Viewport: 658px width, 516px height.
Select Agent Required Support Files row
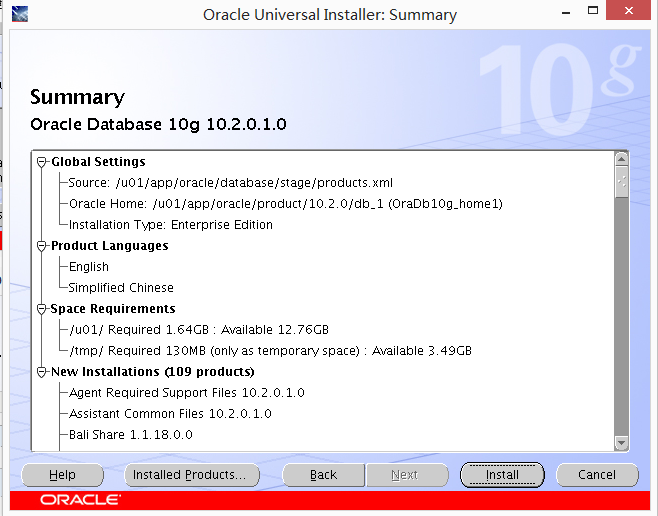(x=186, y=393)
